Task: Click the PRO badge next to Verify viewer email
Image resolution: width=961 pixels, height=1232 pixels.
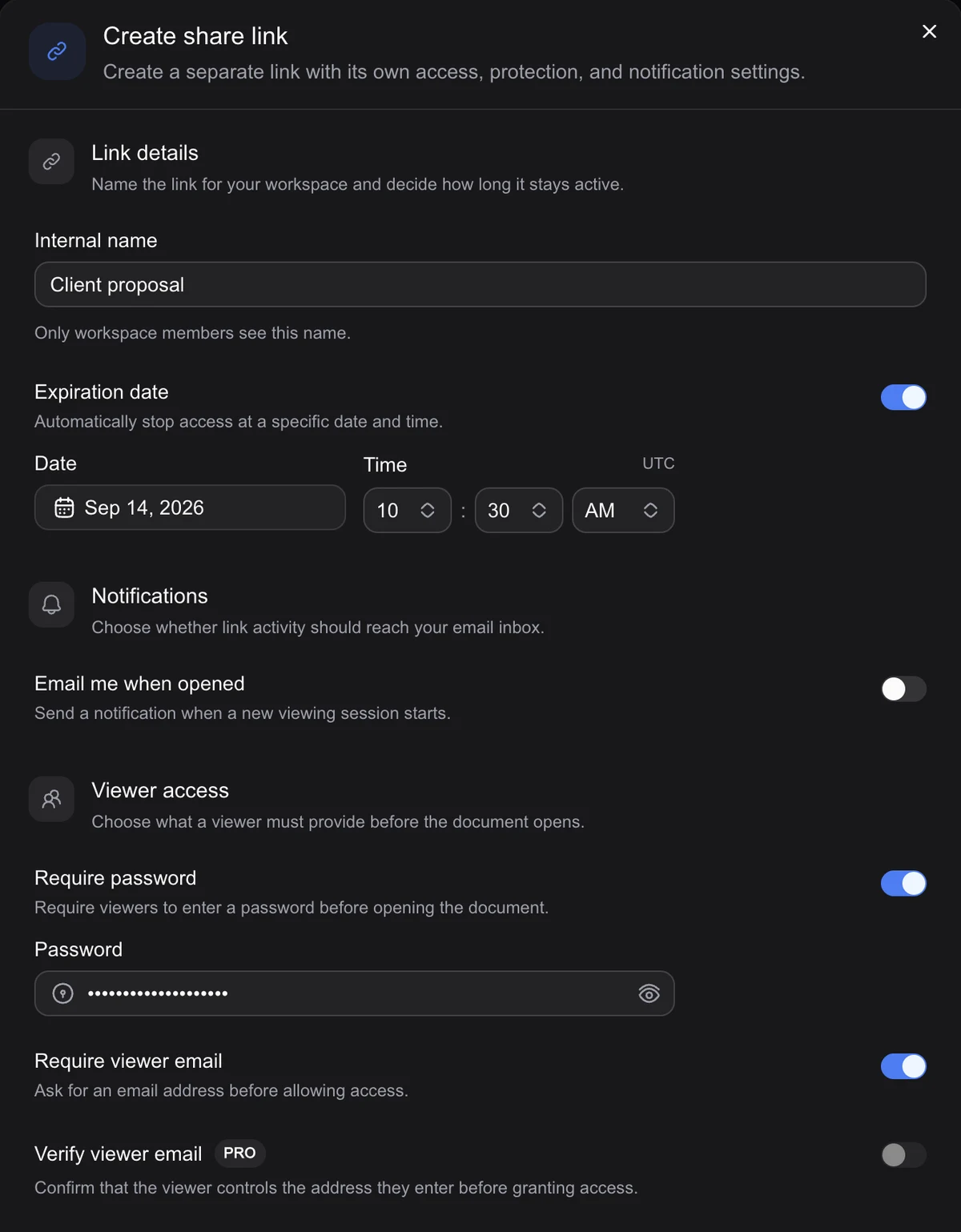Action: tap(239, 1153)
